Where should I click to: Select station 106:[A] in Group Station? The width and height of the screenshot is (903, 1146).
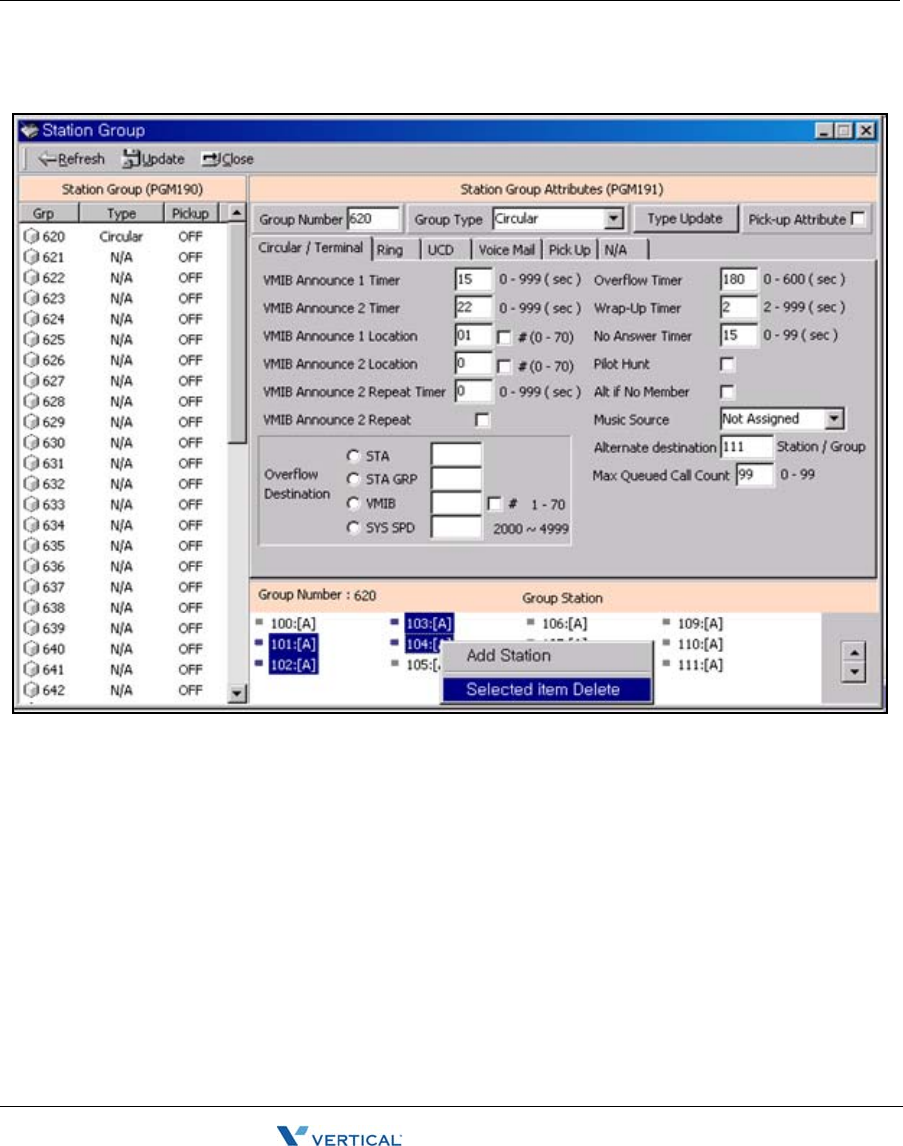[x=564, y=623]
